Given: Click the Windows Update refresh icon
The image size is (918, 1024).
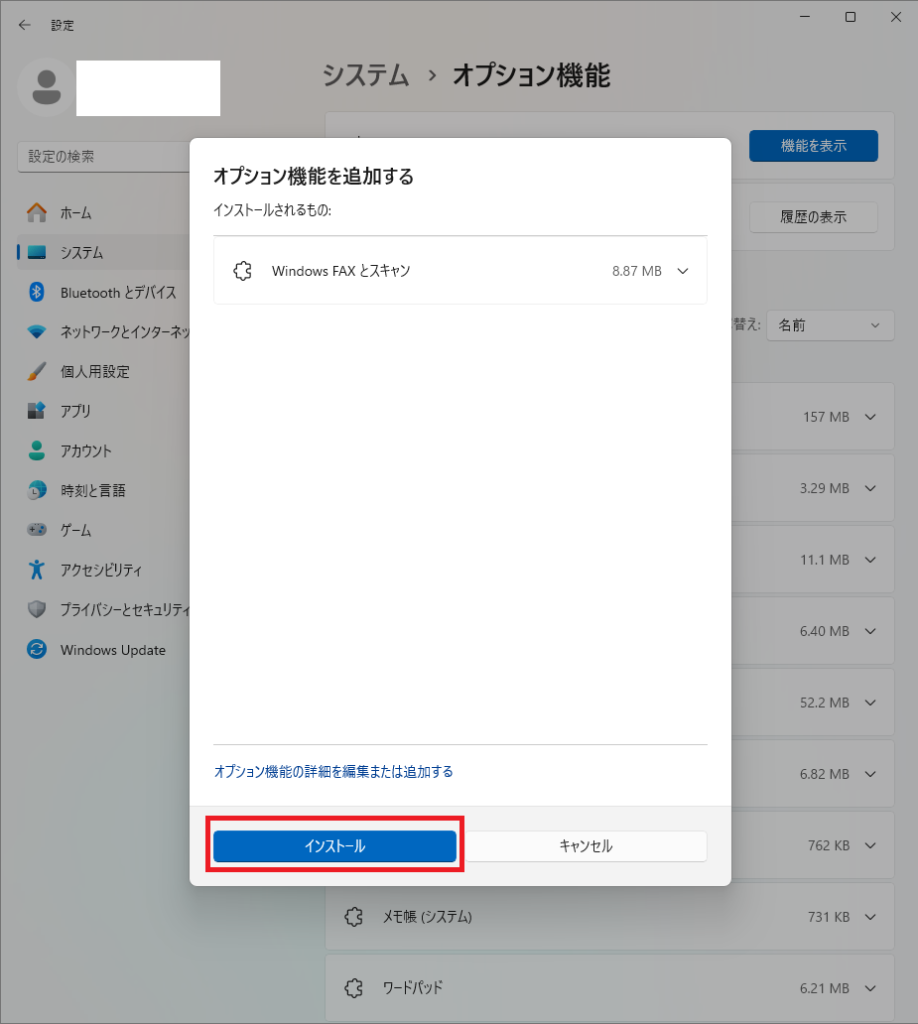Looking at the screenshot, I should point(37,649).
